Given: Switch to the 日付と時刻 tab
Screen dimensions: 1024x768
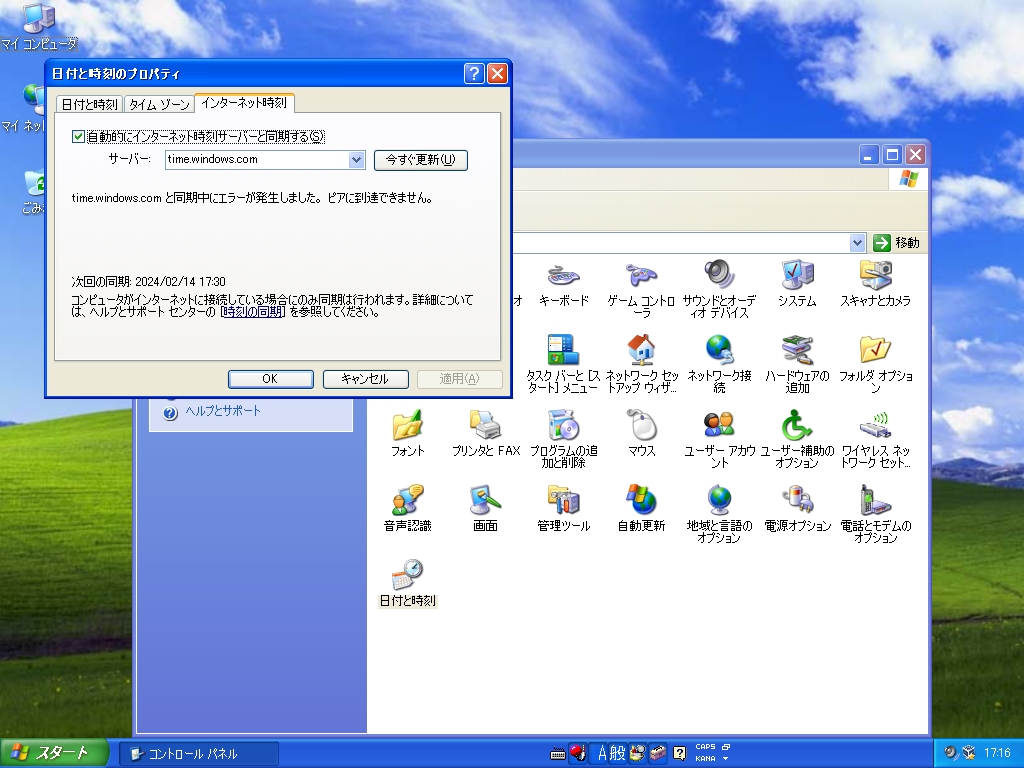Looking at the screenshot, I should click(x=89, y=104).
